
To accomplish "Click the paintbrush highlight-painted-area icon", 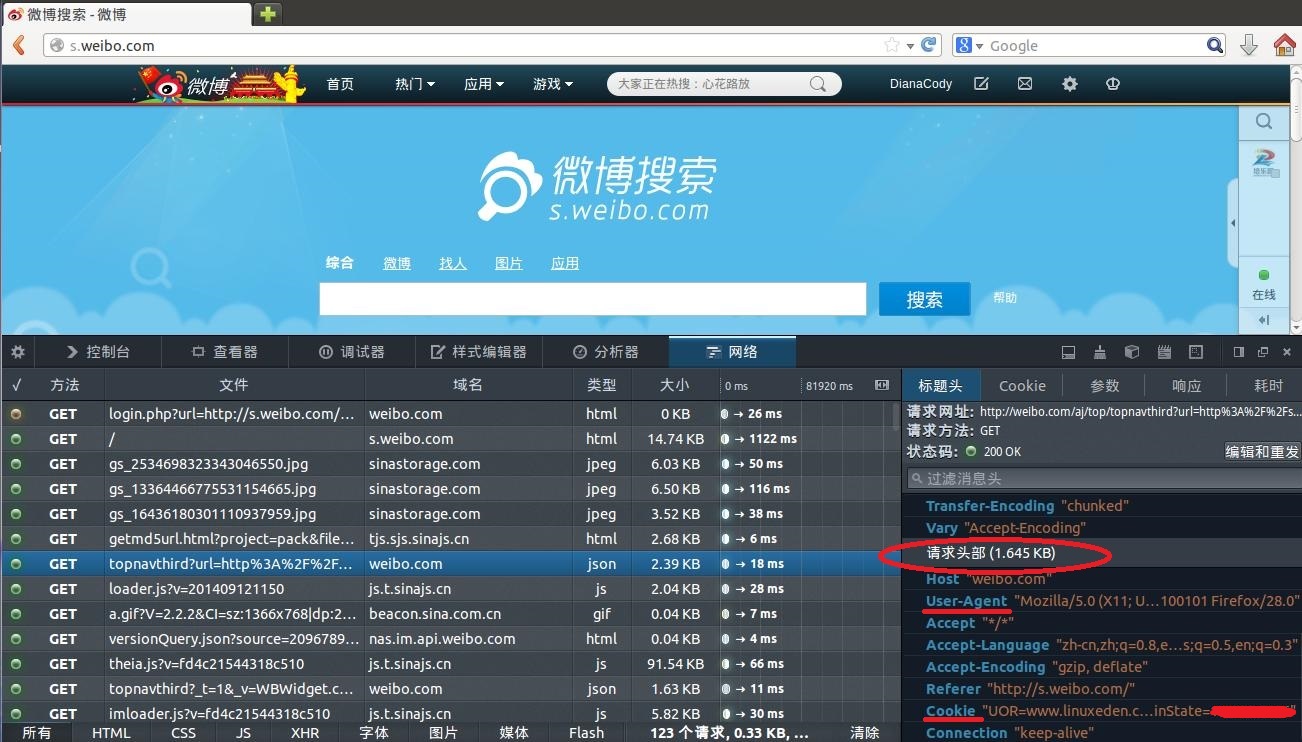I will click(x=1100, y=352).
